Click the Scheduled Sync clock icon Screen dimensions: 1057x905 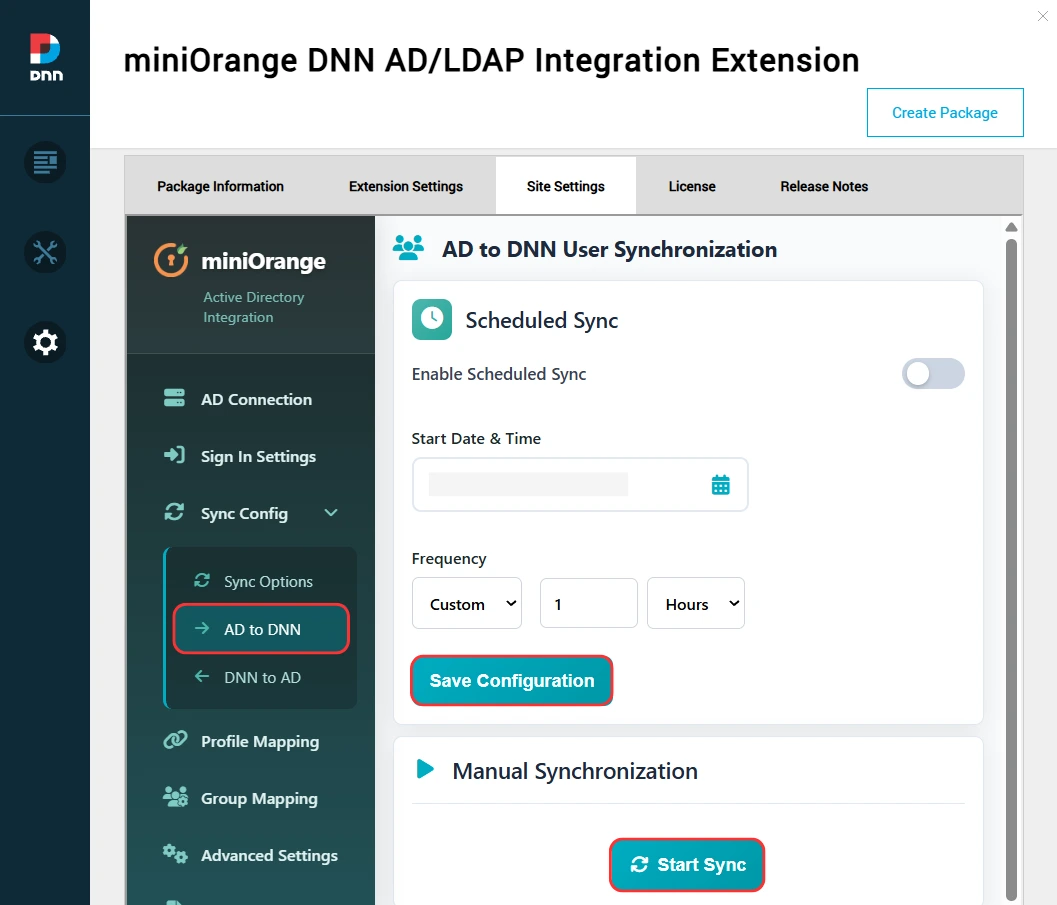[432, 319]
